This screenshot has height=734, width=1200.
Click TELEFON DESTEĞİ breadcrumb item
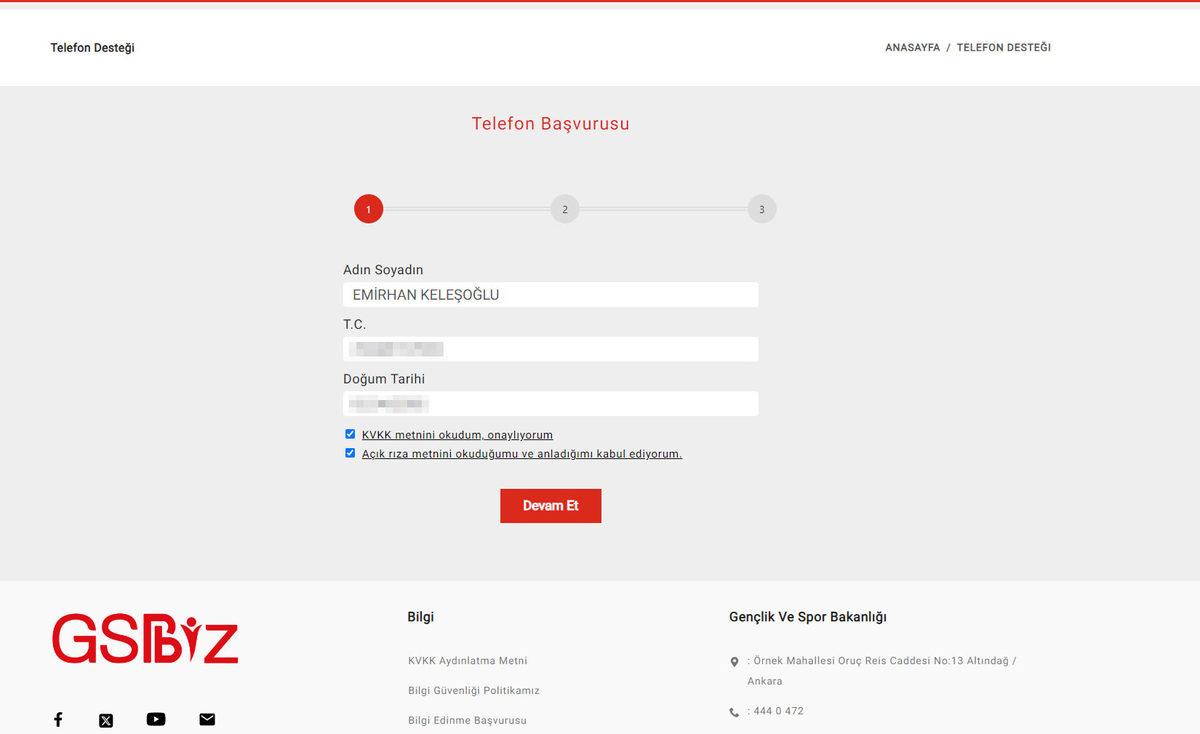coord(1003,47)
